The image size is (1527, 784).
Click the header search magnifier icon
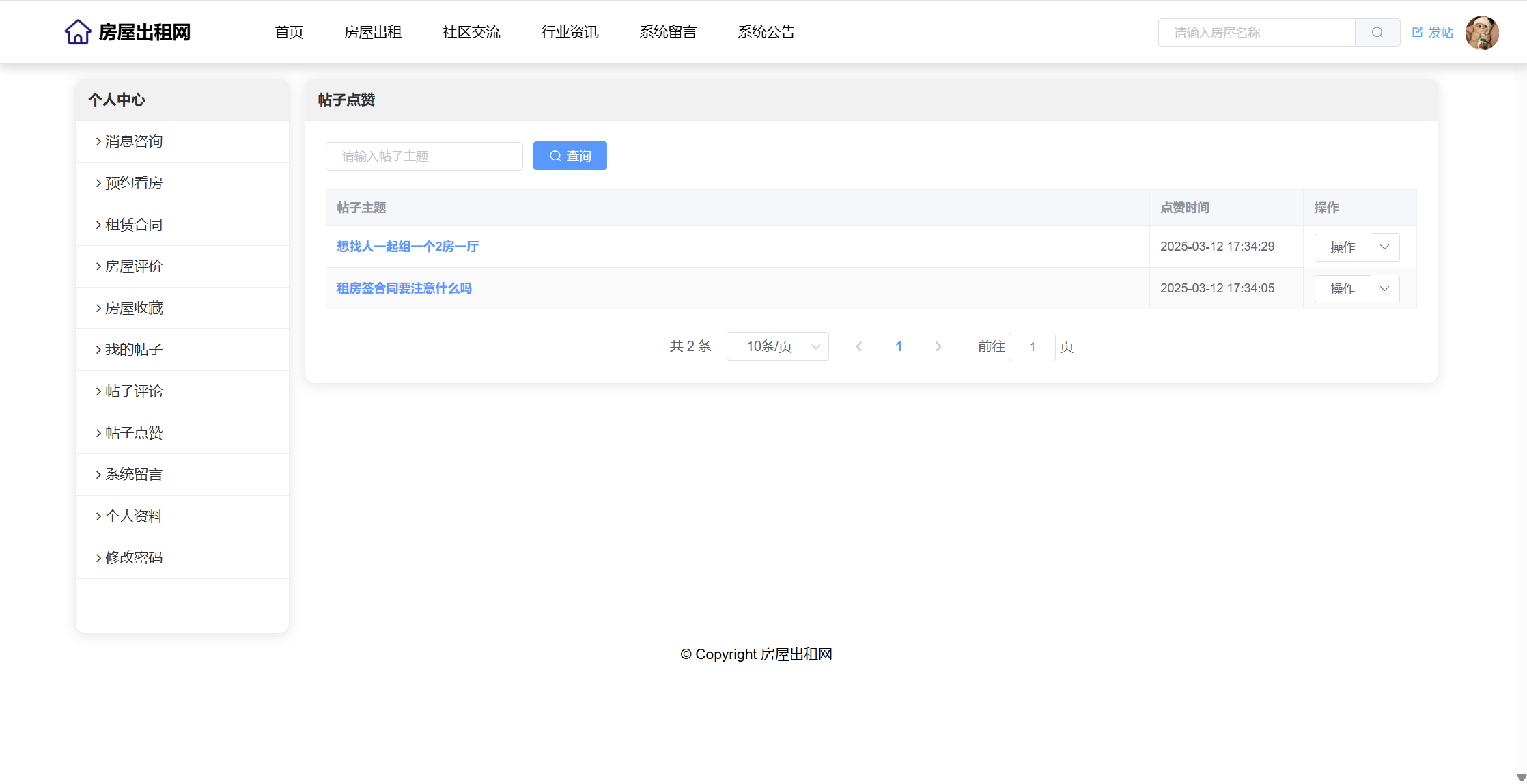pos(1377,33)
